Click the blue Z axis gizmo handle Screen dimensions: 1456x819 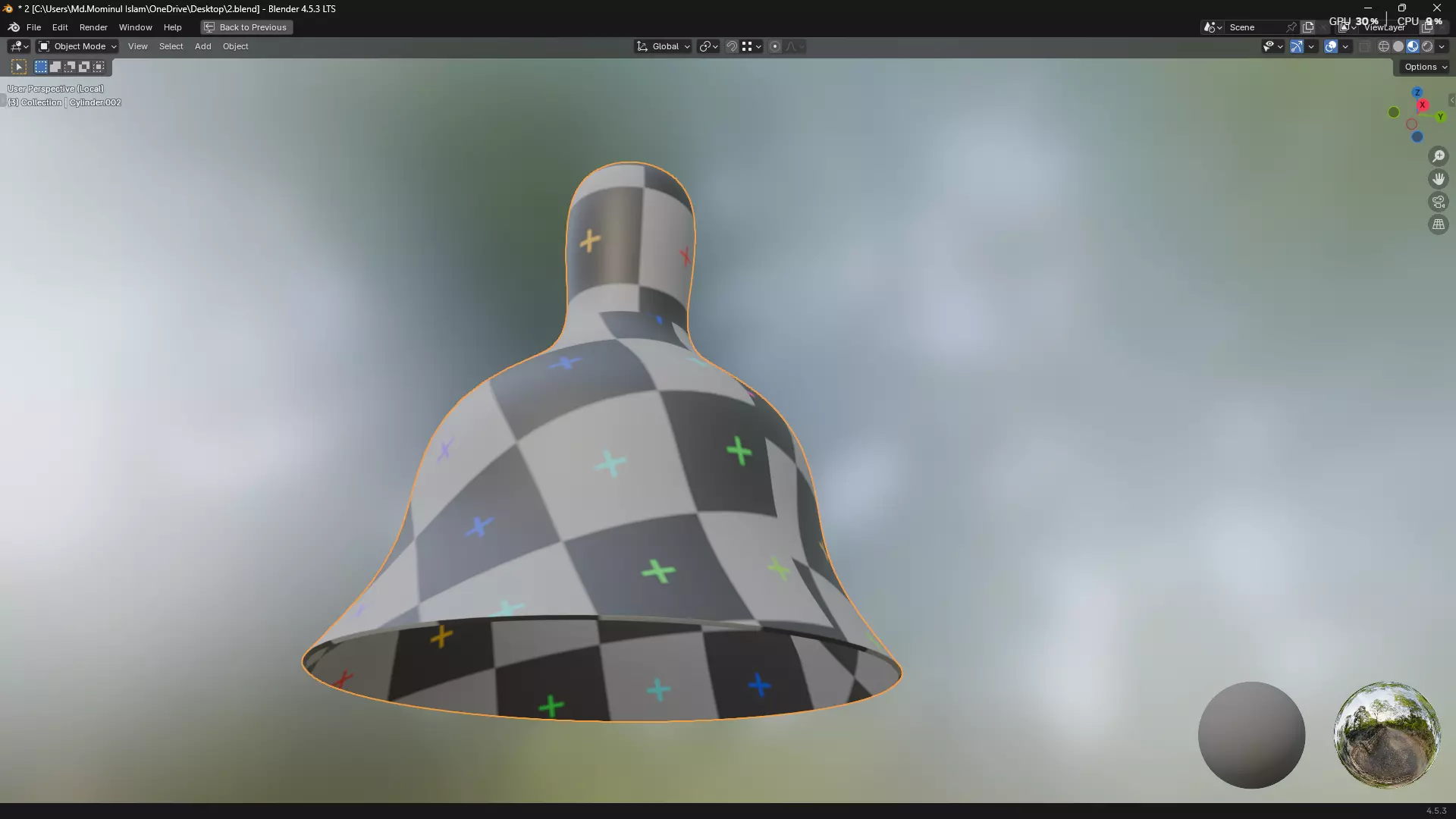click(x=1417, y=93)
